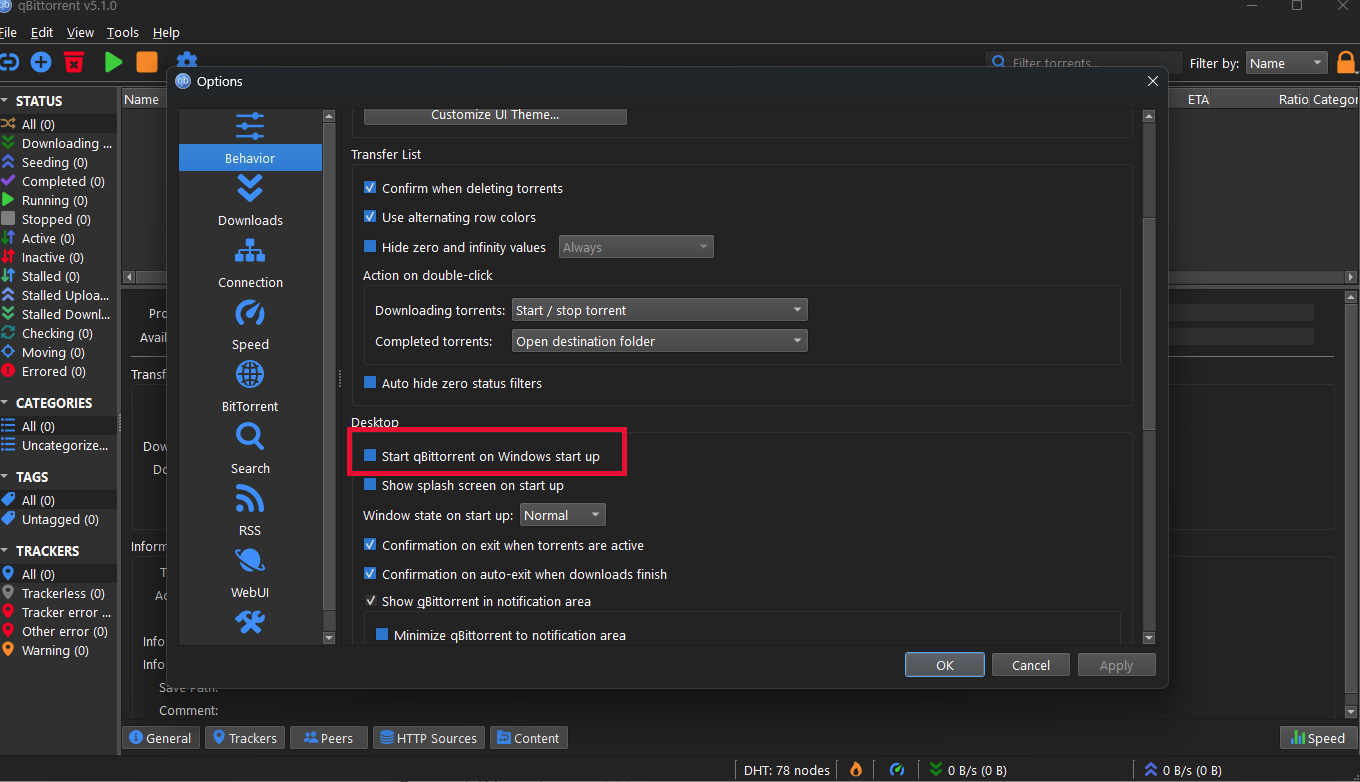Select the Trackerless (0) tracker filter
The width and height of the screenshot is (1360, 782).
tap(58, 593)
